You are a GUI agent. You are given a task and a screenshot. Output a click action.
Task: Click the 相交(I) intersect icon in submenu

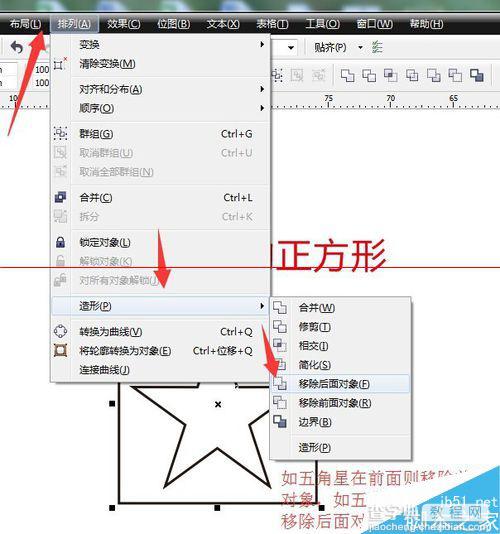point(280,346)
